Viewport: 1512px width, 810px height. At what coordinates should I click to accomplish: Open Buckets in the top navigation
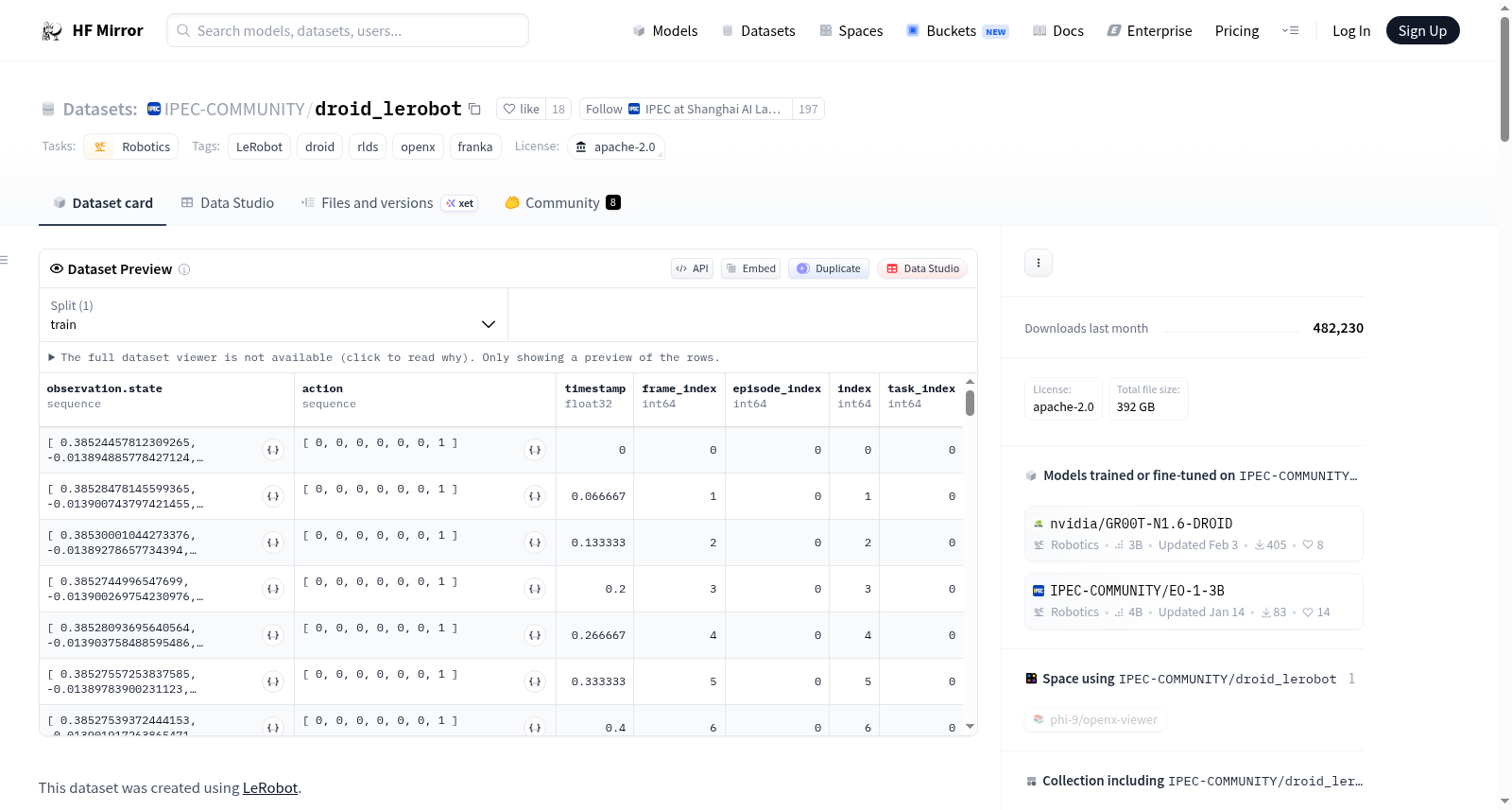957,31
